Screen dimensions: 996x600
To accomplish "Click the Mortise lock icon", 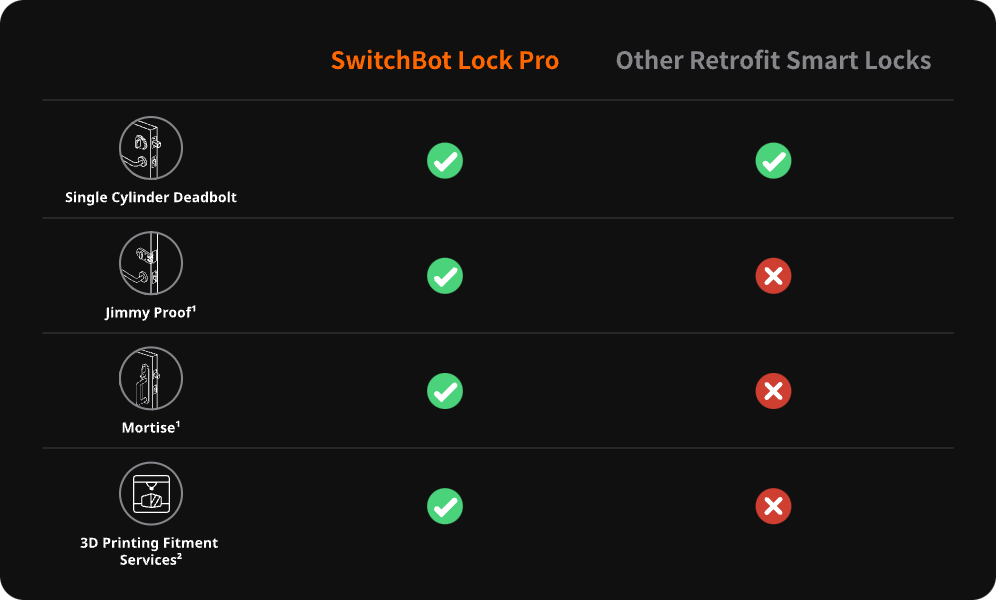I will click(x=151, y=378).
